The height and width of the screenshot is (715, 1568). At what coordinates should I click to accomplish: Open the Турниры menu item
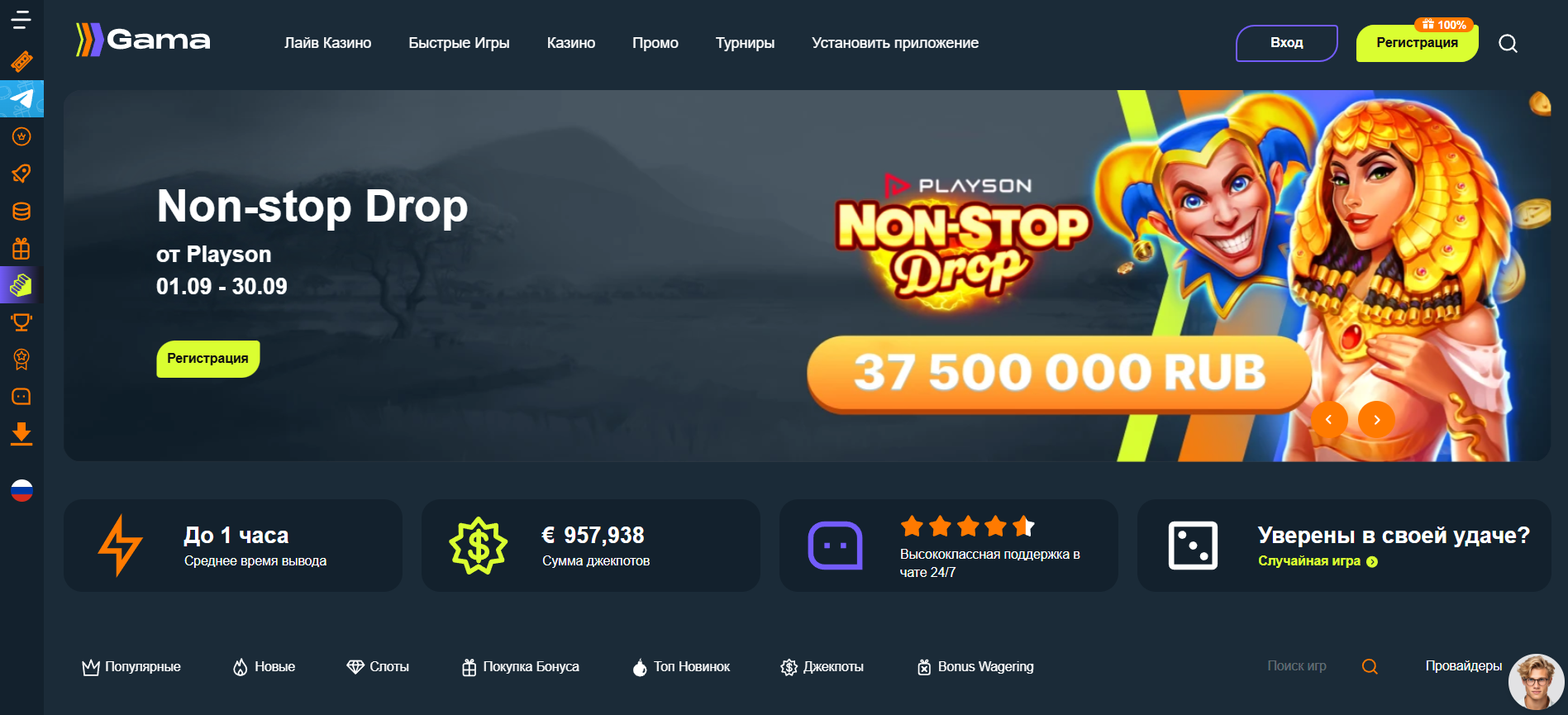pyautogui.click(x=745, y=43)
